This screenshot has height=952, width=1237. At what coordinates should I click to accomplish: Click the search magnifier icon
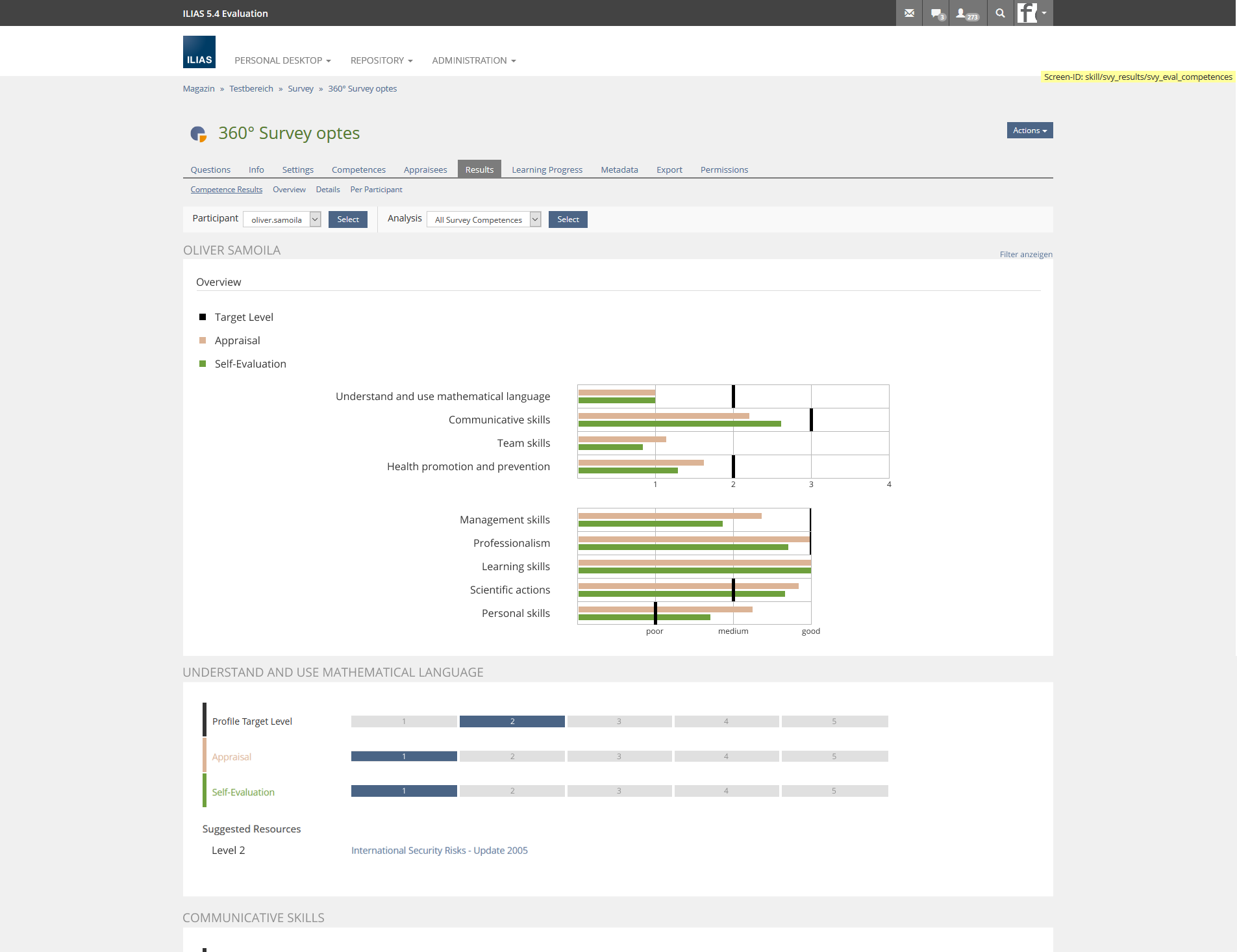pos(1000,13)
